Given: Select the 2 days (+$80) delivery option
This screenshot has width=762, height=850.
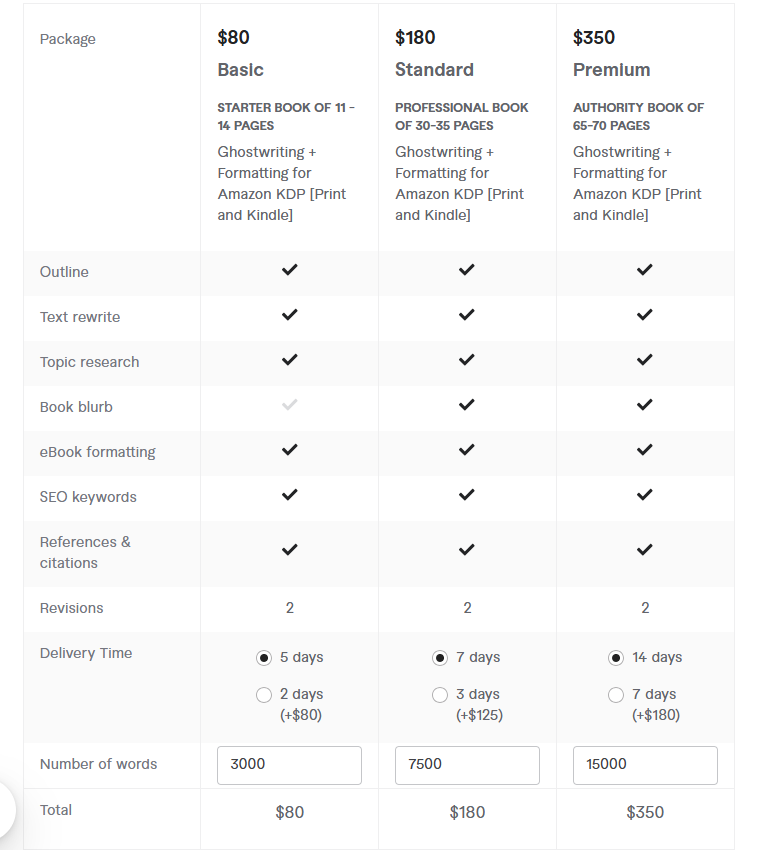Looking at the screenshot, I should pyautogui.click(x=264, y=695).
